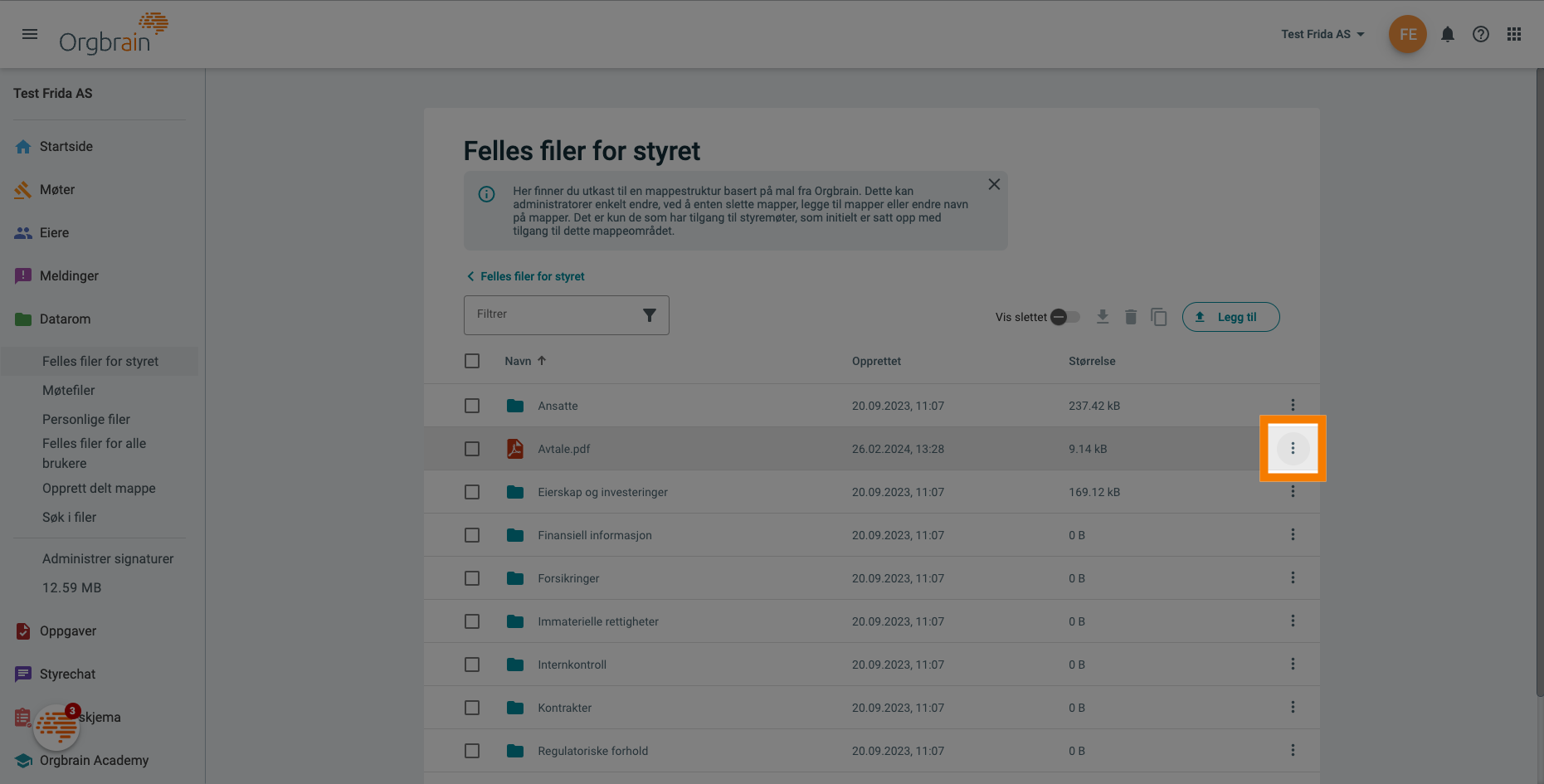Open three-dot menu for Eierskap og investeringer
The image size is (1544, 784).
(1293, 492)
